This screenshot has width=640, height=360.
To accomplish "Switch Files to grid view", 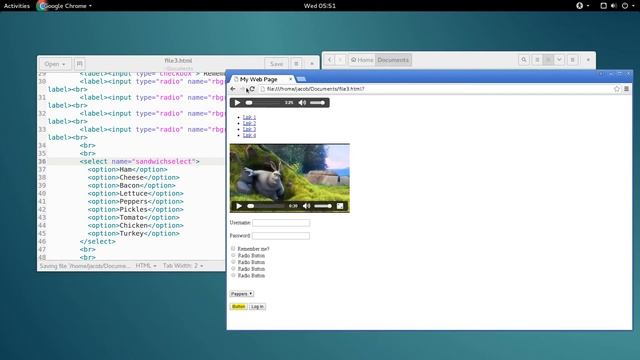I will [548, 60].
